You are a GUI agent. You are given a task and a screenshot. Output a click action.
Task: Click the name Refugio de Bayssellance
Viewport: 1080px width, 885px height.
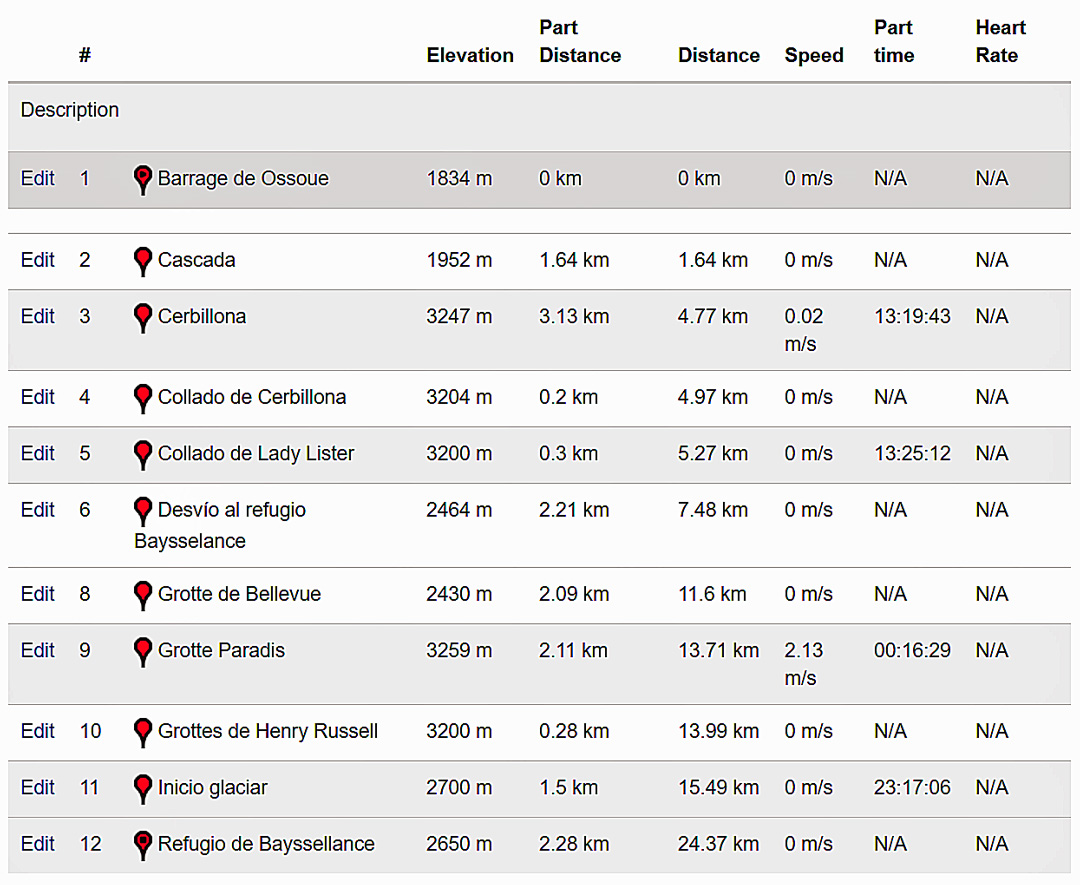click(266, 844)
